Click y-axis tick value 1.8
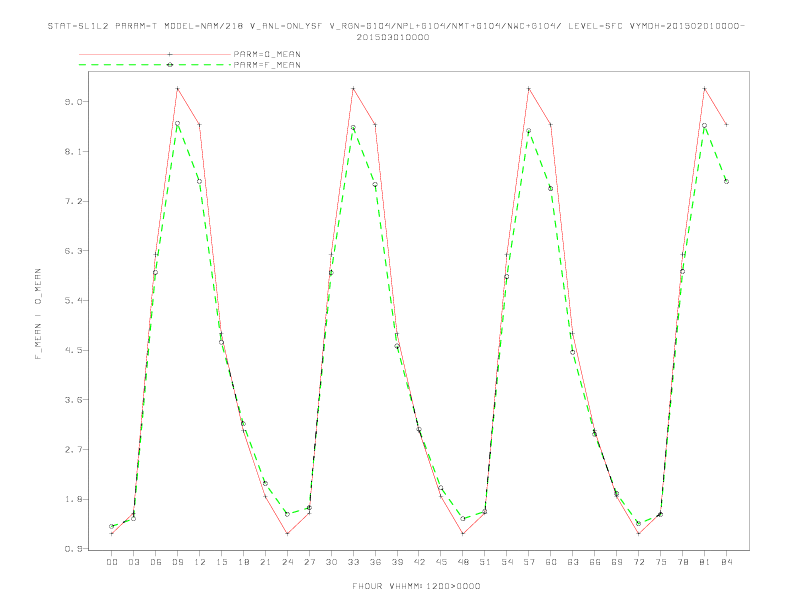 [x=73, y=499]
